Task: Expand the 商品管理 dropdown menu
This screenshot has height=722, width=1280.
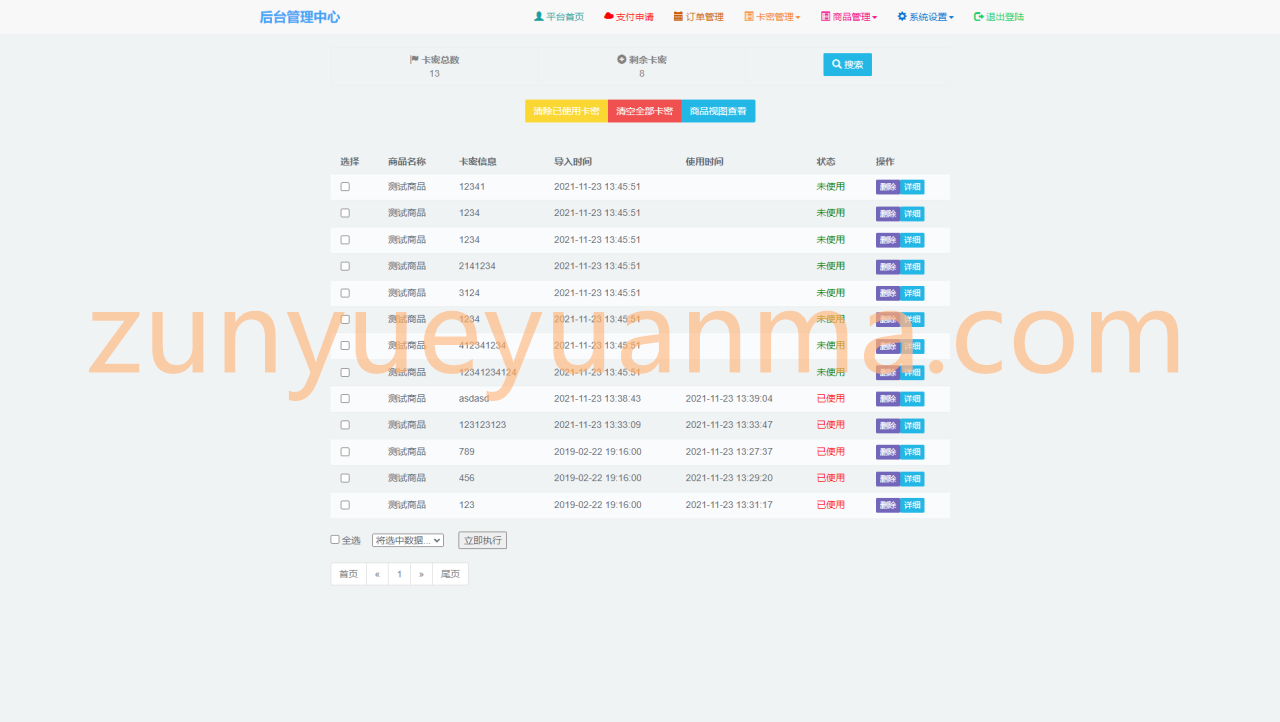Action: click(x=849, y=17)
